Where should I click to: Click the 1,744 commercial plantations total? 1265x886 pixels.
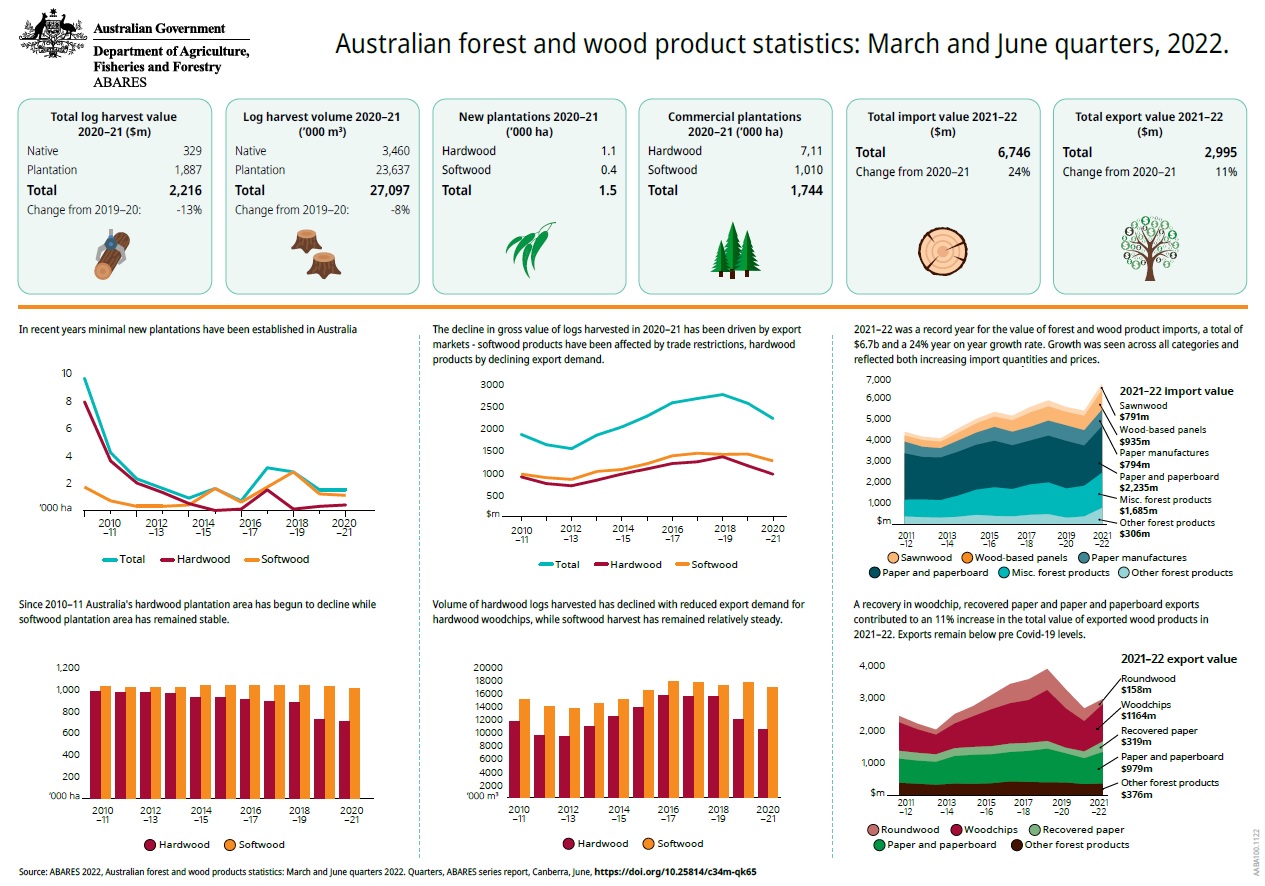[x=806, y=190]
